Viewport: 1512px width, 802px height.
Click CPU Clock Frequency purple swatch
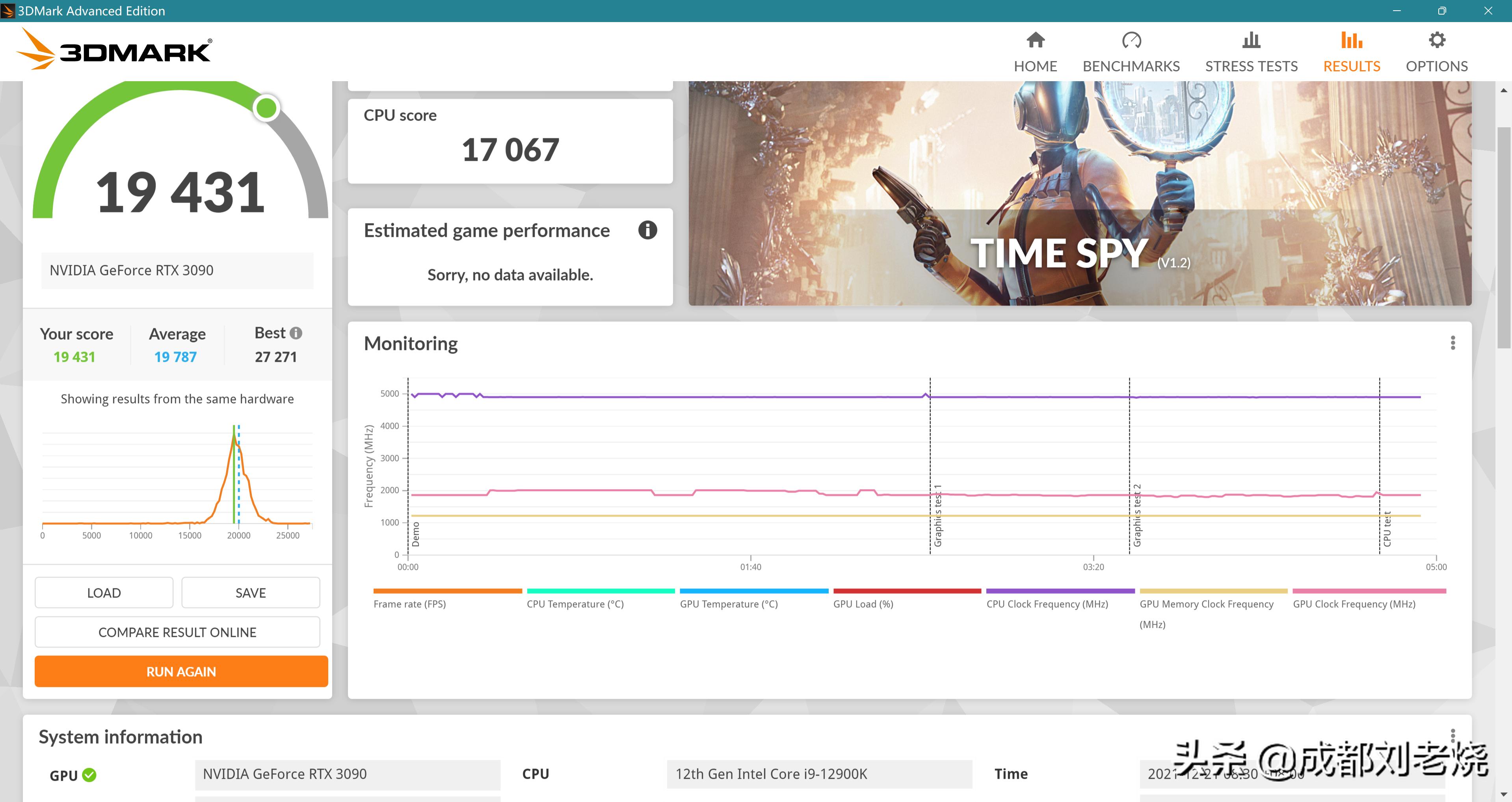coord(1060,591)
